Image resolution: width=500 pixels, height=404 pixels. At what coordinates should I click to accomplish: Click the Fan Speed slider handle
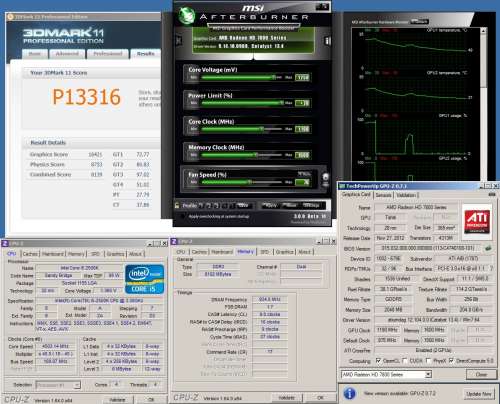(250, 182)
